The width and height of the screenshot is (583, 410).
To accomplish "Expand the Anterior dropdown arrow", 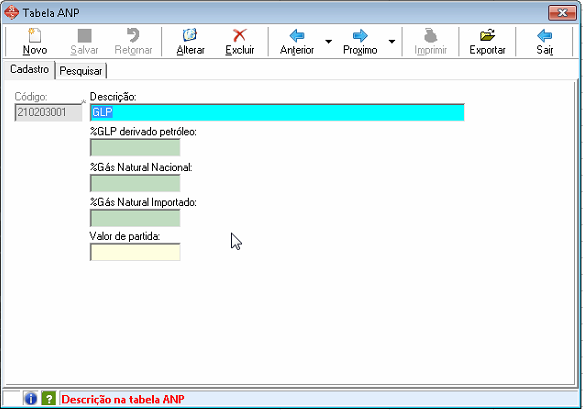I will 328,41.
